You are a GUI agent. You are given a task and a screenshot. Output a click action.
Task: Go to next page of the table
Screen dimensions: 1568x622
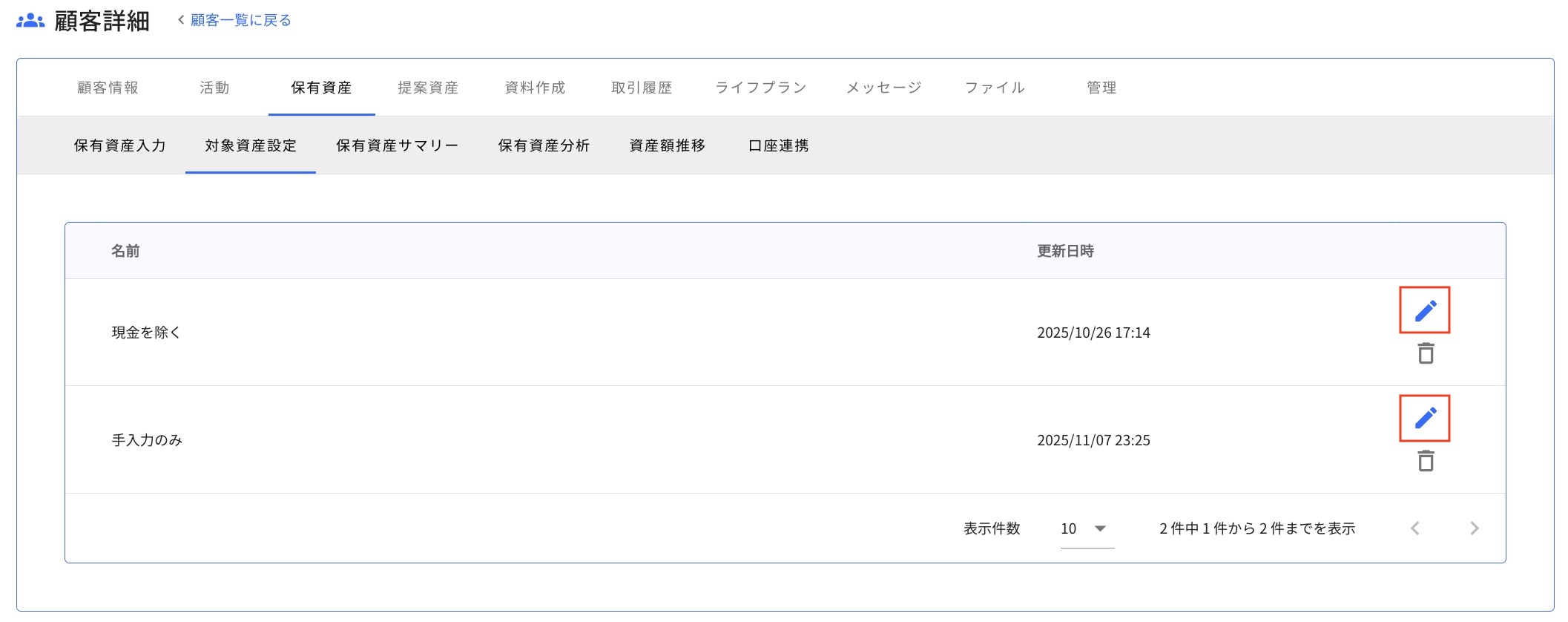click(x=1475, y=528)
